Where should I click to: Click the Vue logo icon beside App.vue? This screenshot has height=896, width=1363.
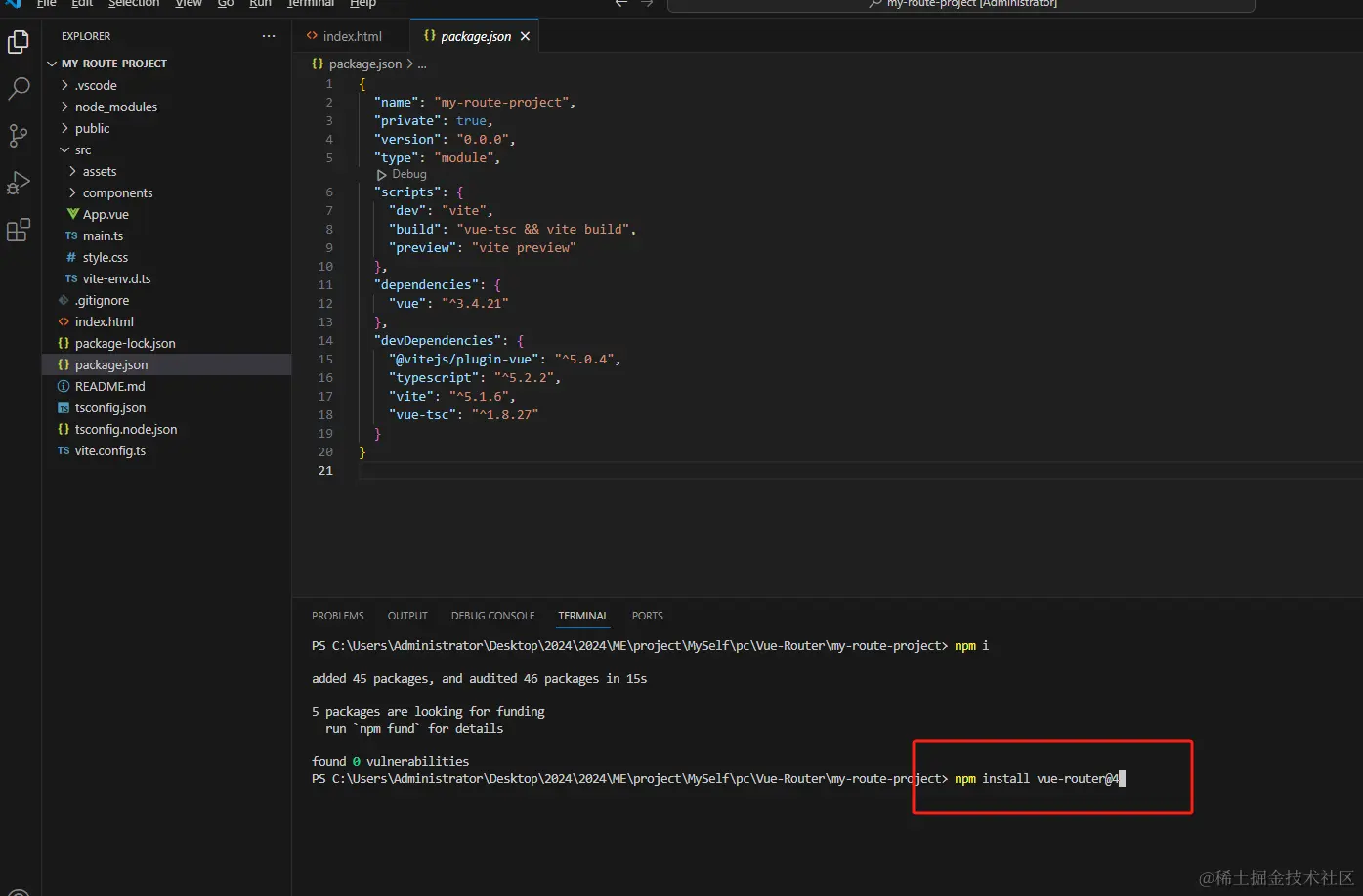[x=72, y=214]
